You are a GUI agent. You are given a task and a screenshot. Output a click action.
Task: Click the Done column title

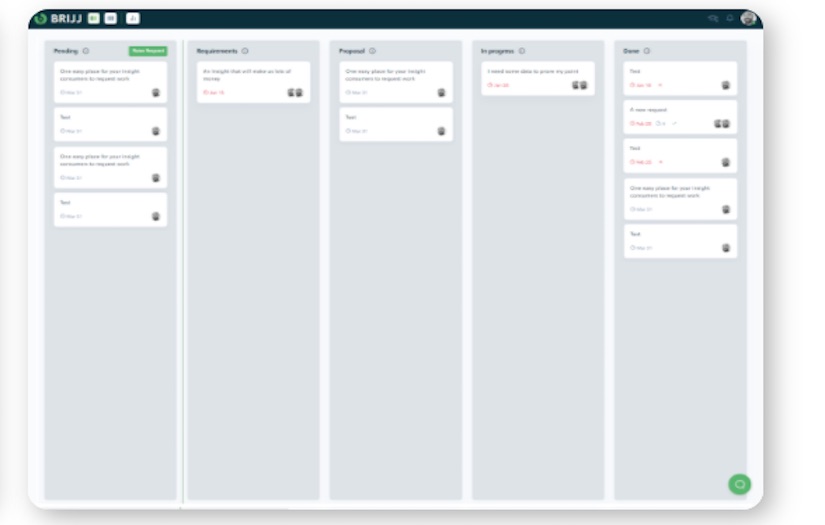point(631,51)
